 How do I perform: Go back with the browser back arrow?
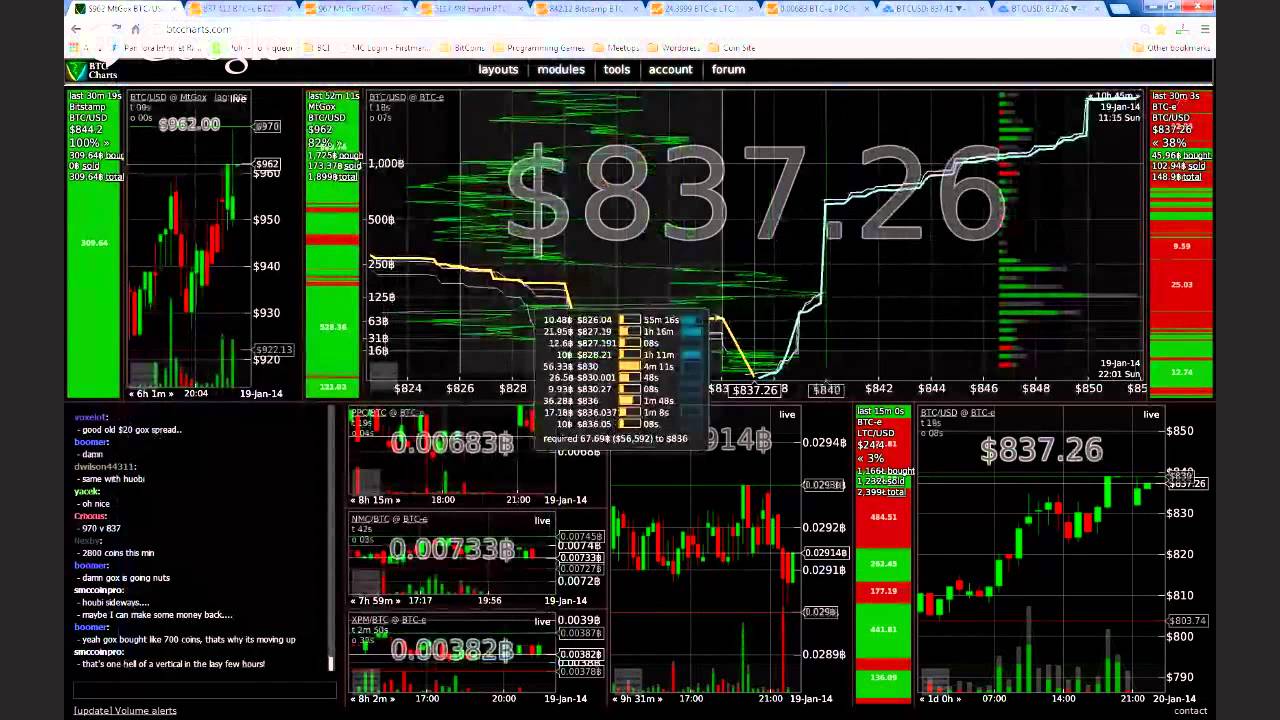coord(76,29)
